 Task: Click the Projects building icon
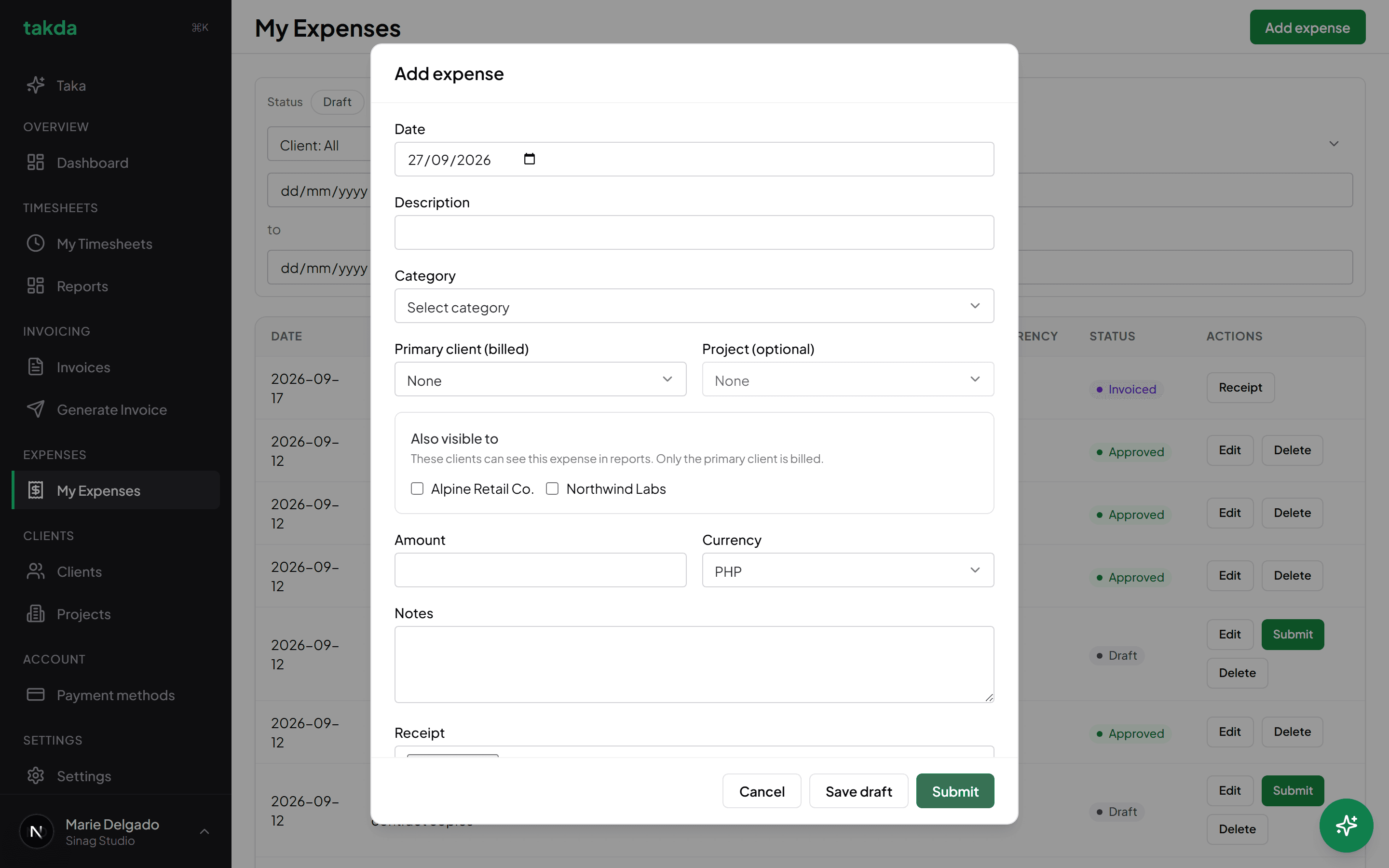(x=36, y=614)
